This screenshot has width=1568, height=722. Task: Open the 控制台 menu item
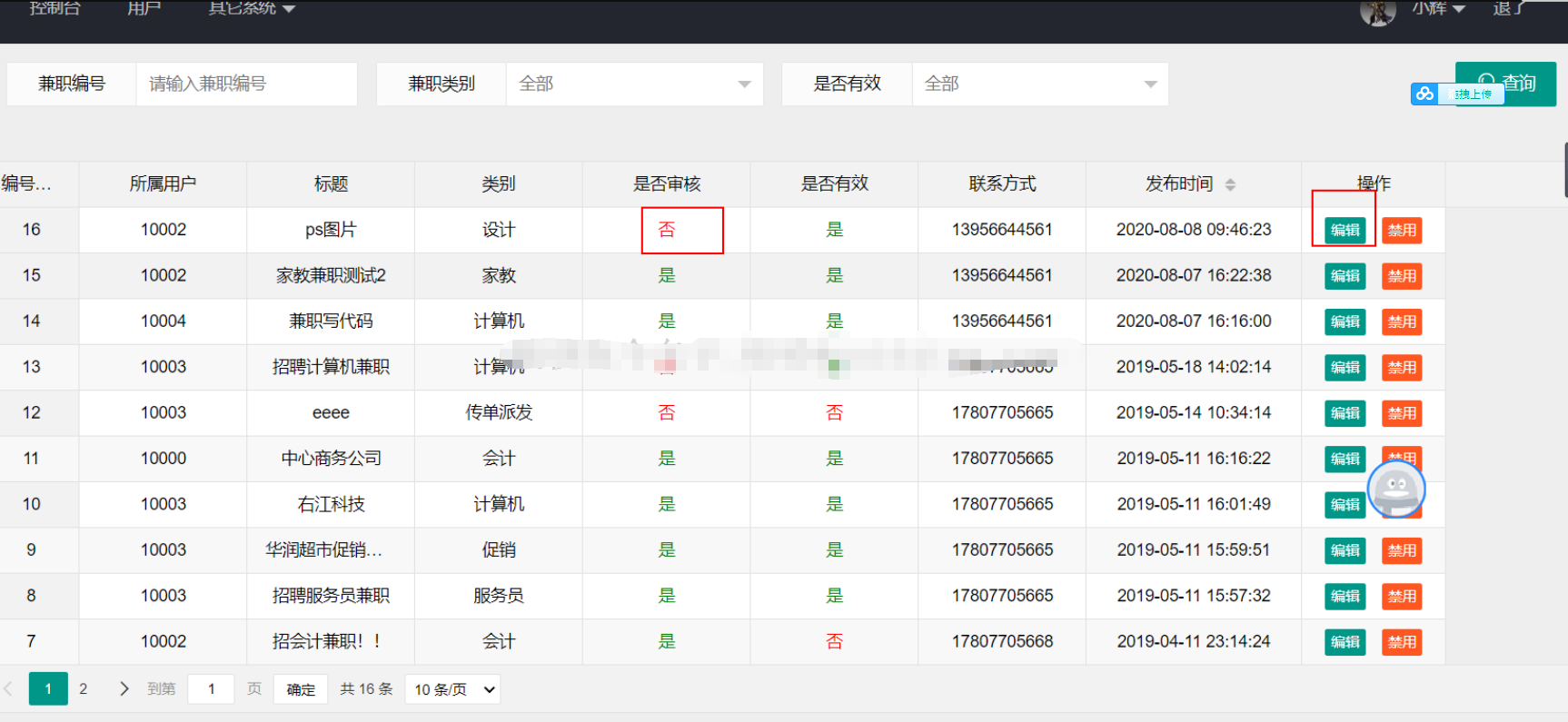click(55, 9)
